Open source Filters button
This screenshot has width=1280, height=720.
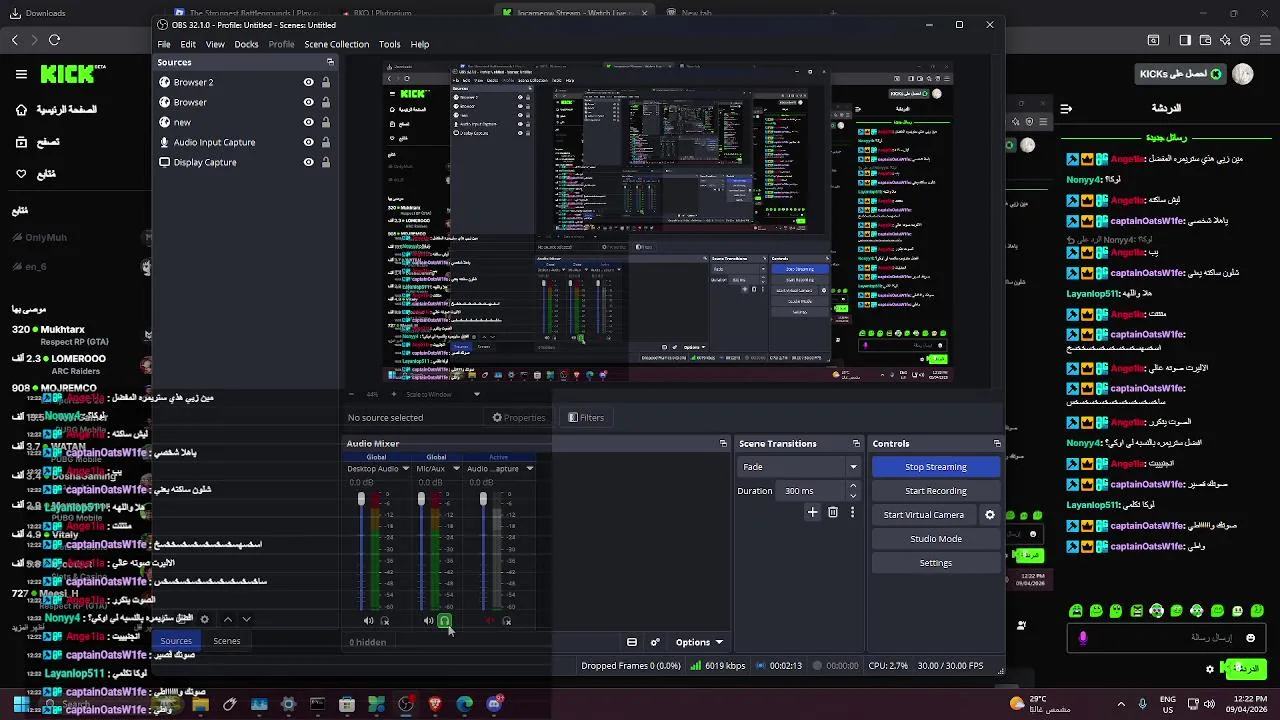tap(586, 418)
